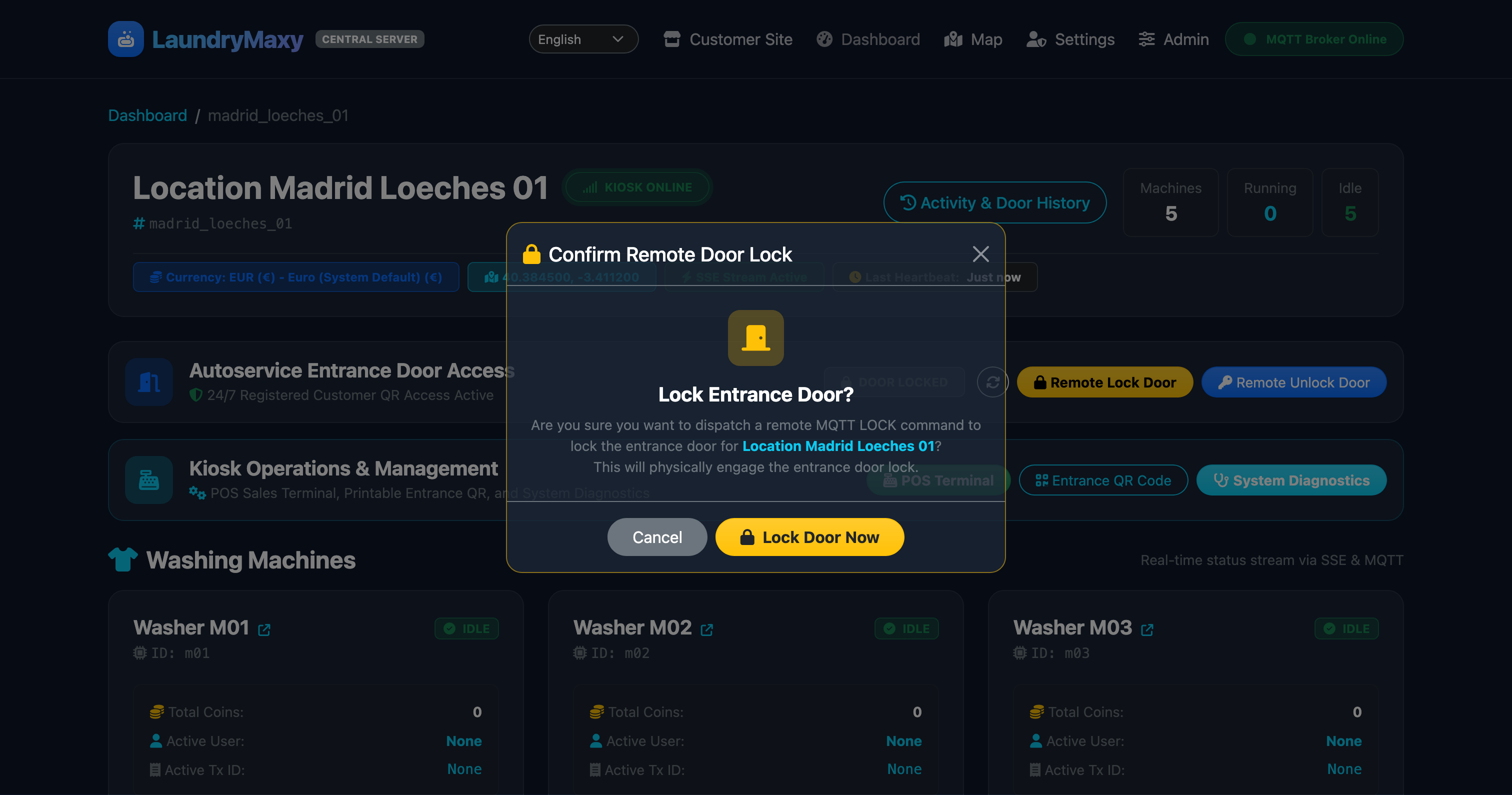Cancel the remote door lock
Screen dimensions: 1512x795
point(657,537)
